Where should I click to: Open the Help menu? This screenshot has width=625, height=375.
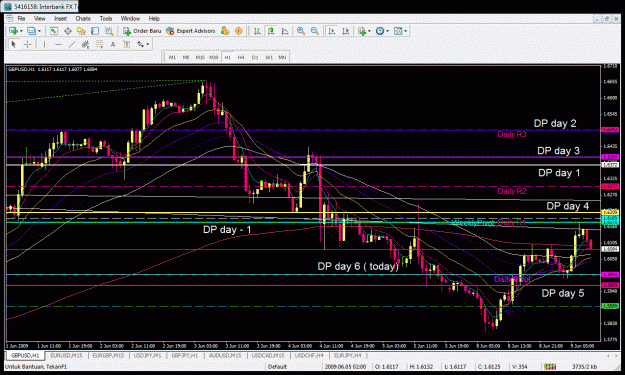click(x=154, y=19)
